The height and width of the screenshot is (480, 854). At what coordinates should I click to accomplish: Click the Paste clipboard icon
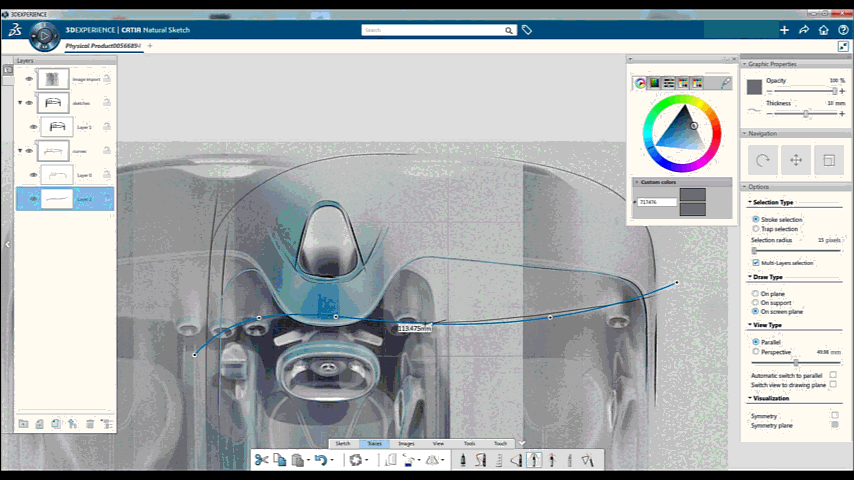(297, 460)
